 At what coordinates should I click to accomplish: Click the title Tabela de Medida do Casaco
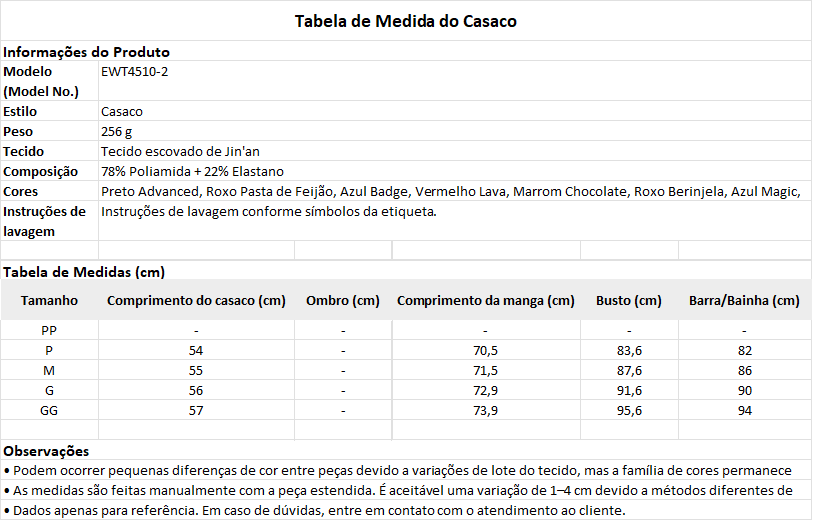tap(405, 21)
